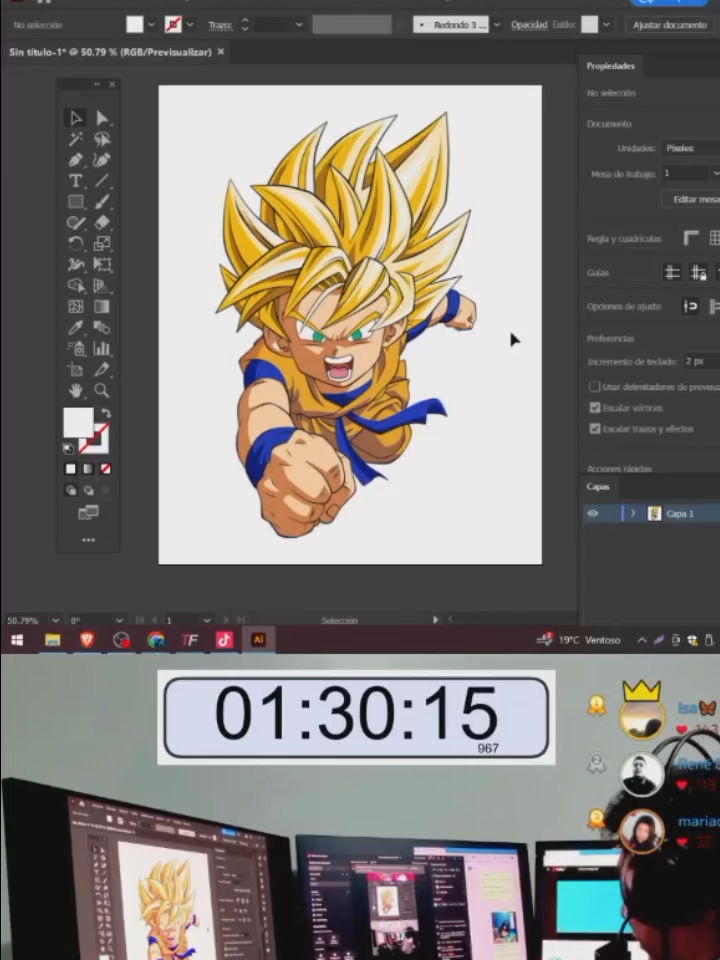
Task: Select the Eraser tool
Action: 102,223
